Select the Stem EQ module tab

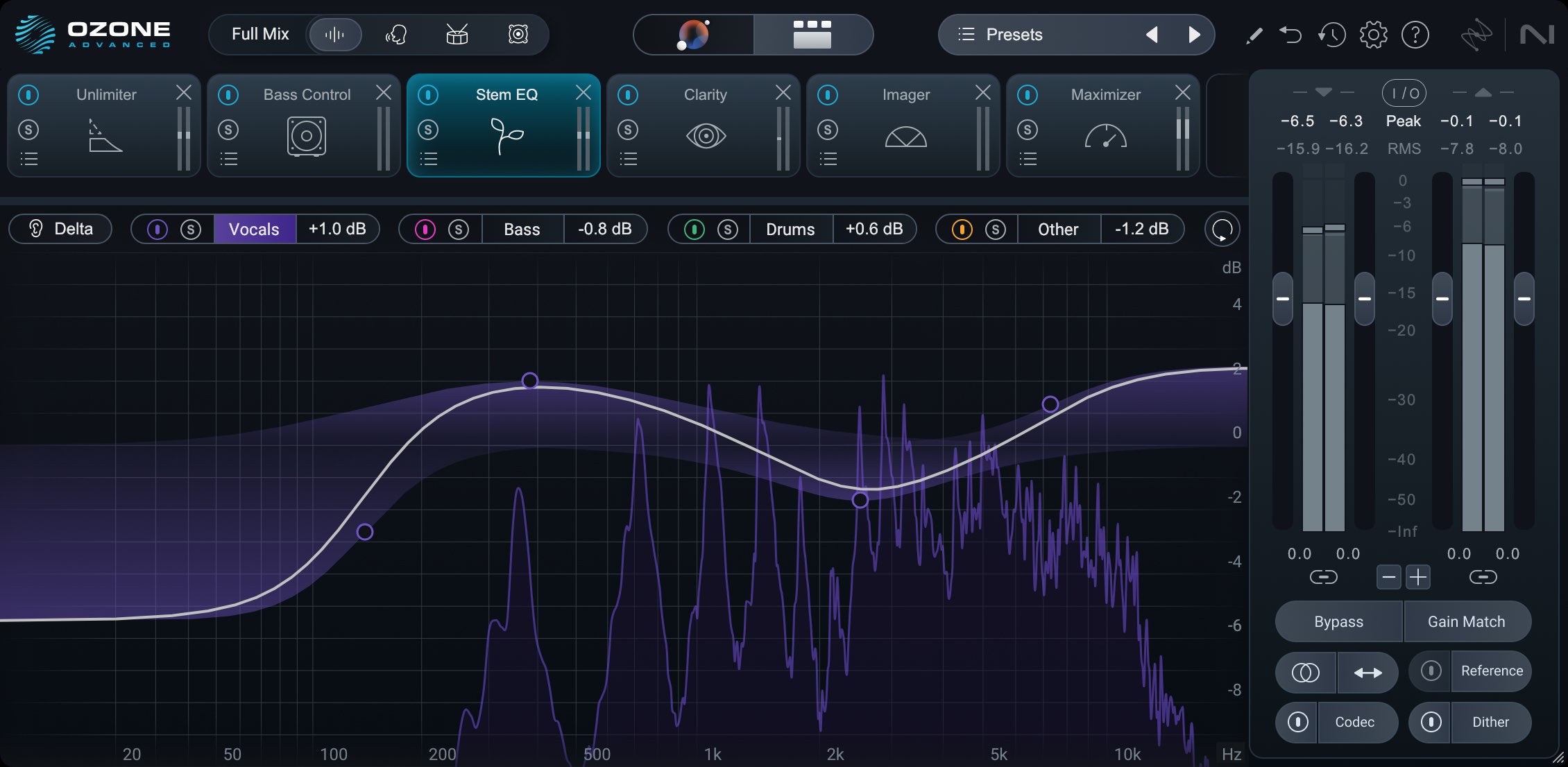[506, 95]
